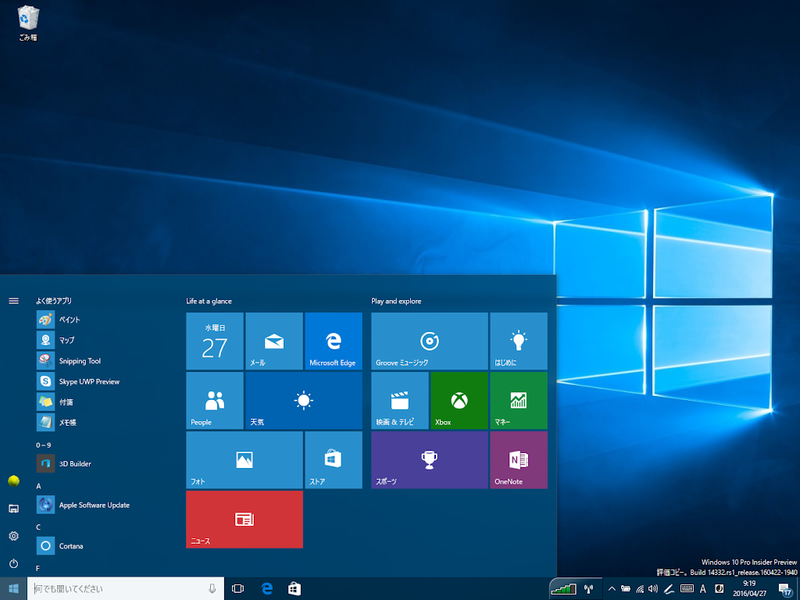Select Apple Software Update entry
The image size is (800, 600).
click(94, 505)
